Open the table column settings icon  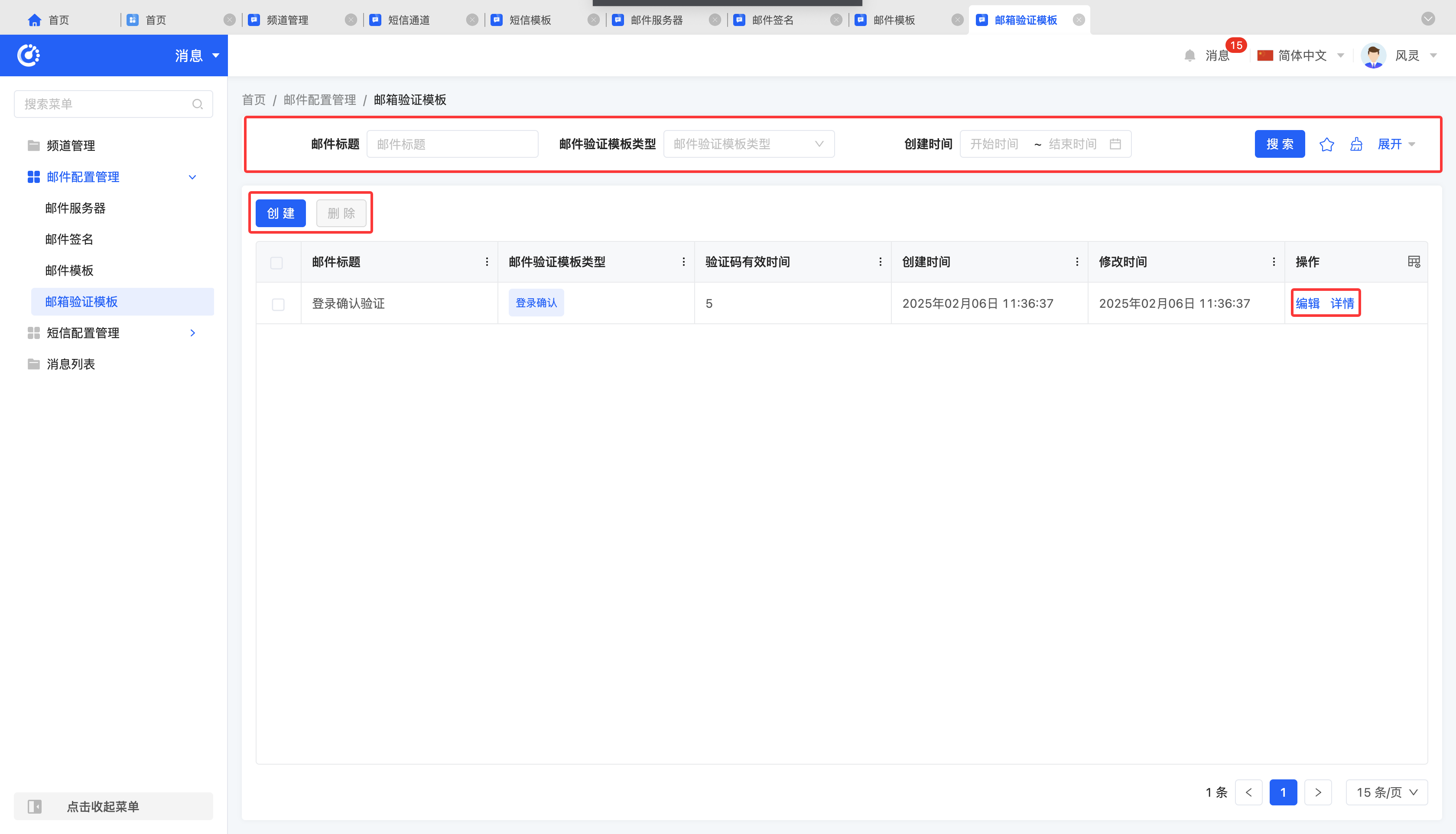[x=1414, y=262]
